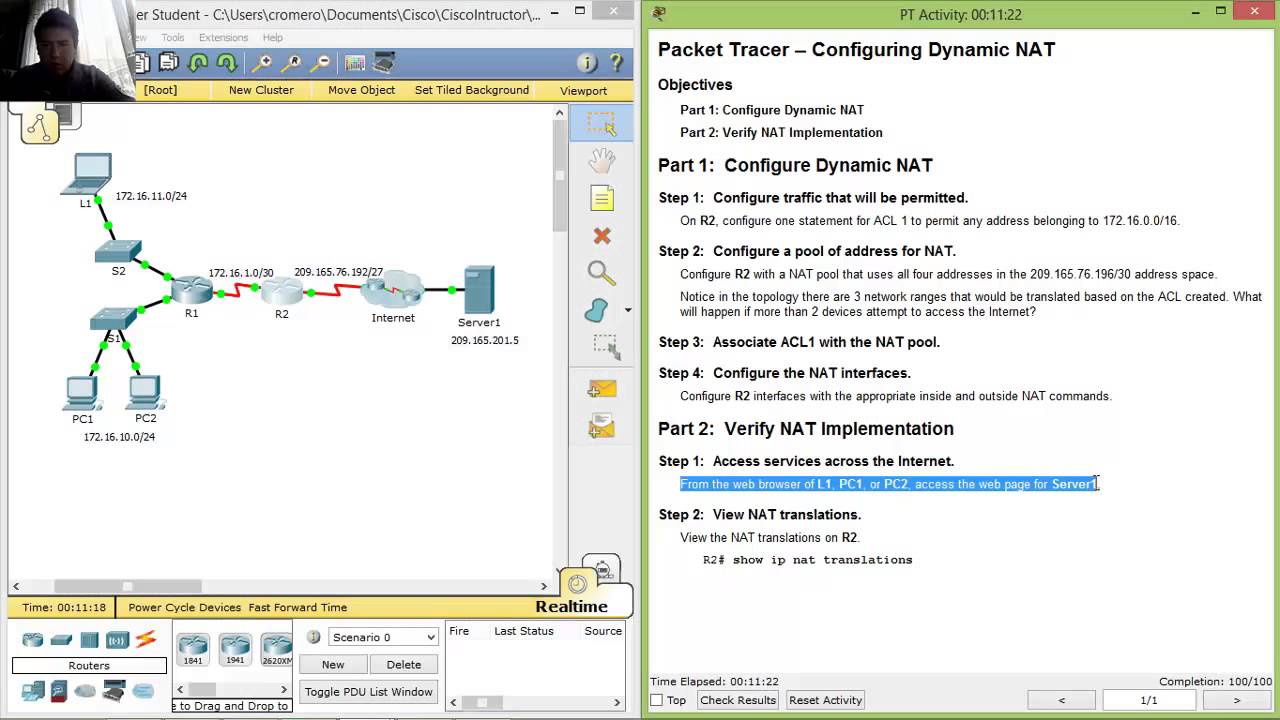Go to next instruction page arrow
The width and height of the screenshot is (1280, 720).
tap(1236, 700)
